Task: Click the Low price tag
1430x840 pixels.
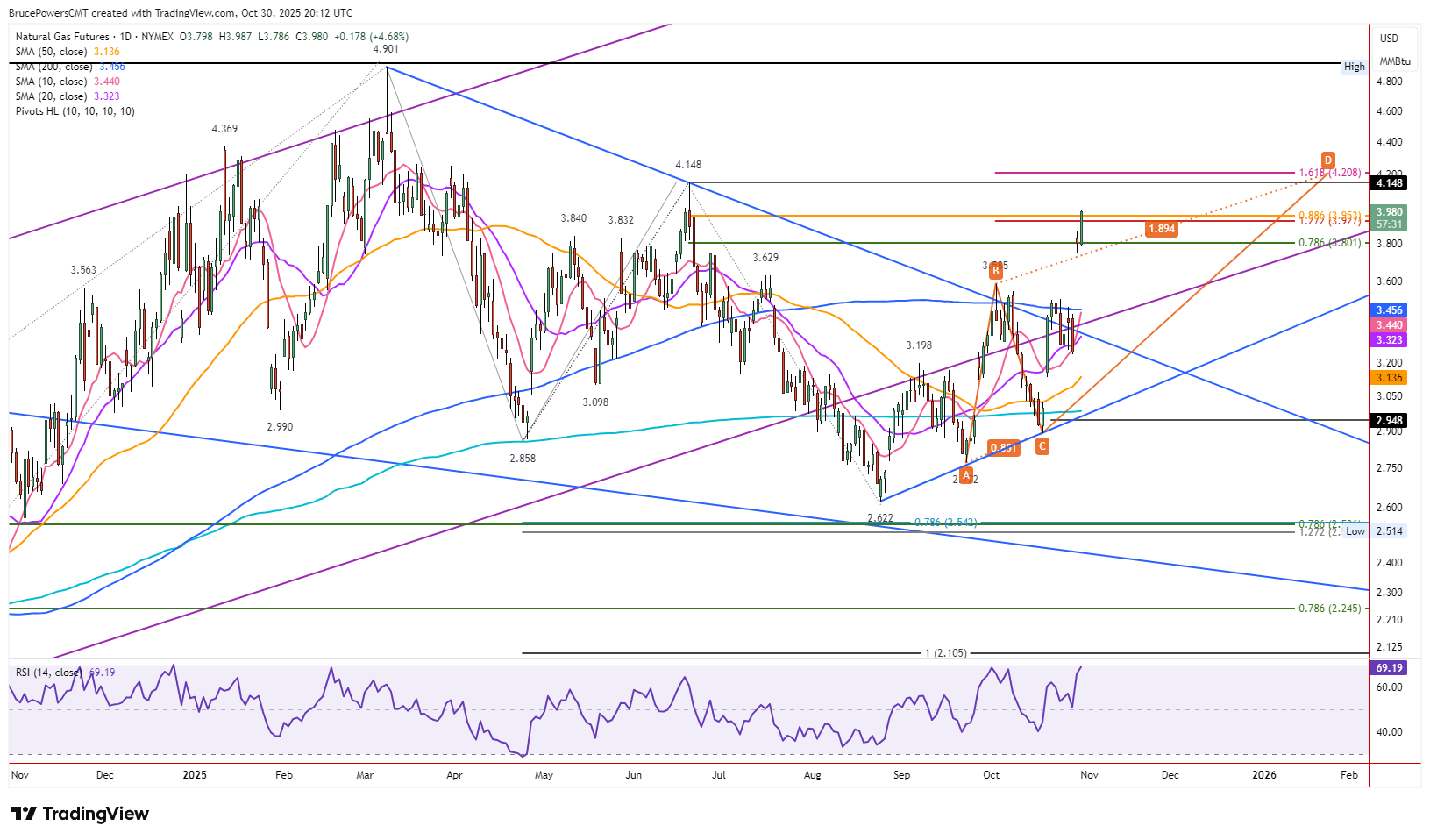Action: pyautogui.click(x=1355, y=531)
